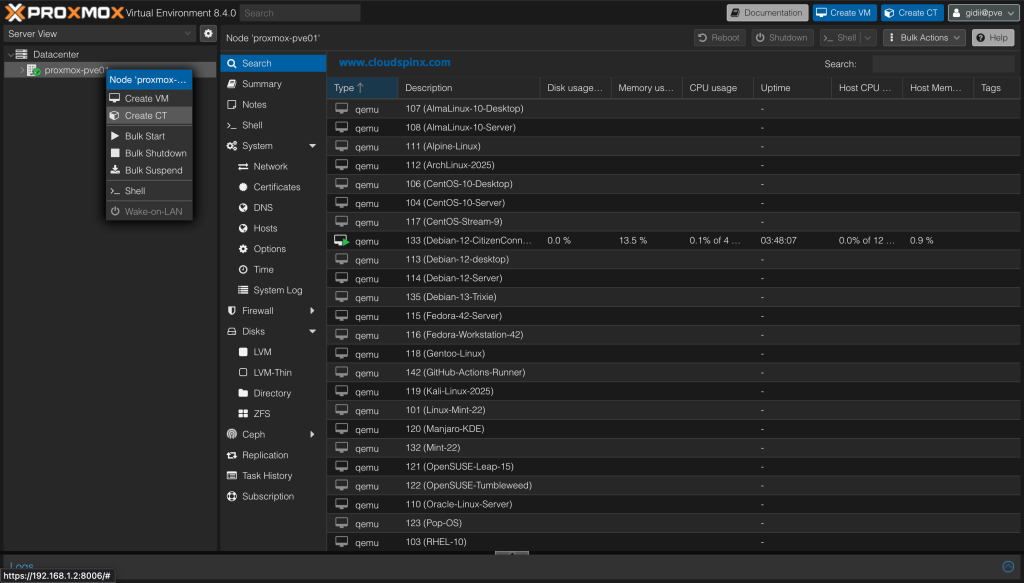Collapse the Datacenter tree node
This screenshot has height=583, width=1024.
tap(10, 54)
